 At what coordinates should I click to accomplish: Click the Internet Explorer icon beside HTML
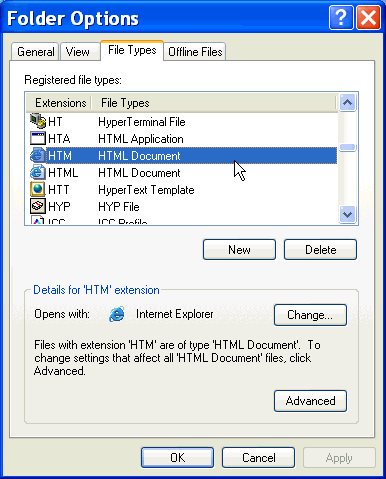coord(38,173)
